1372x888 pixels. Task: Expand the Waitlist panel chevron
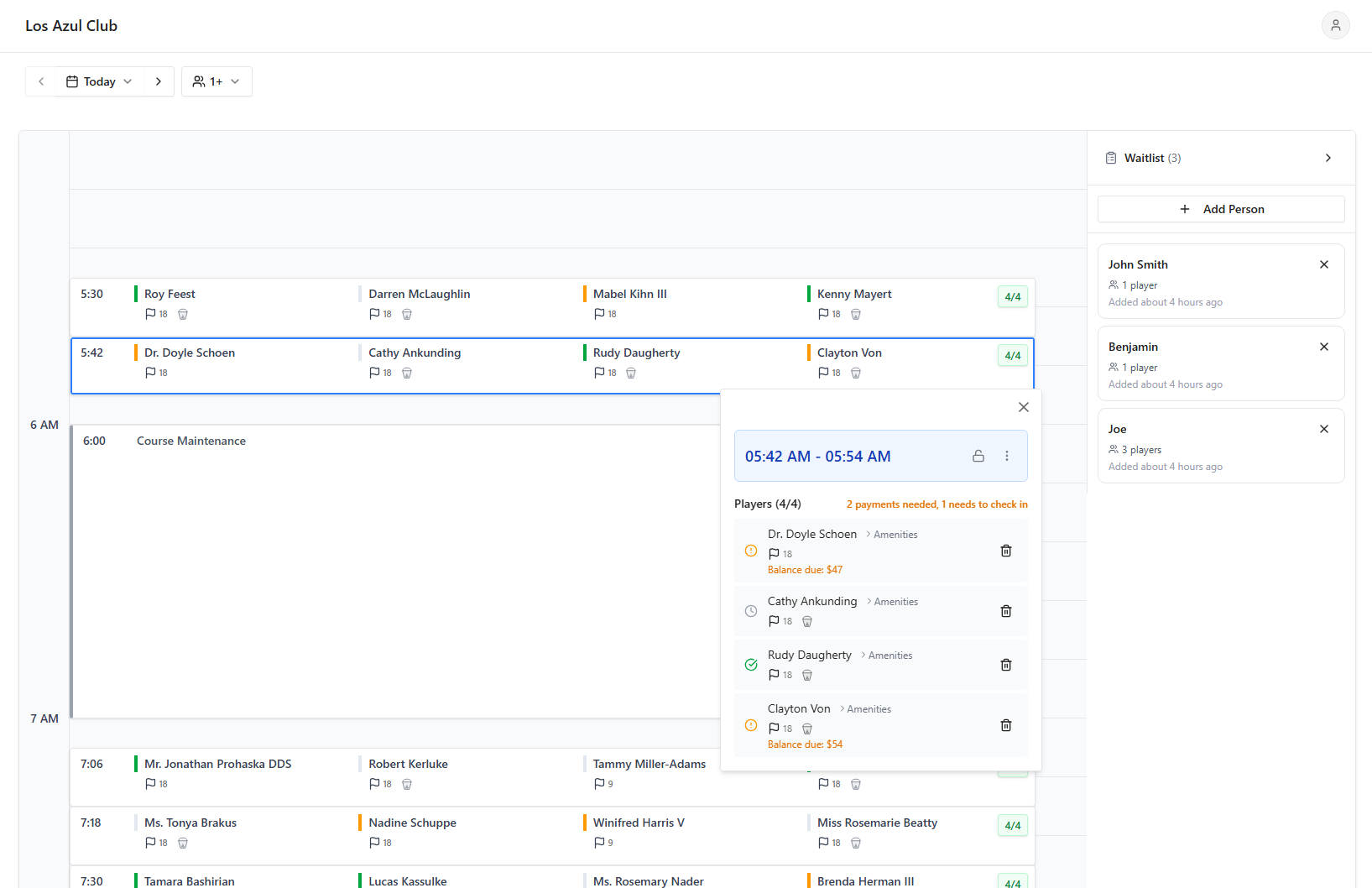(x=1328, y=158)
